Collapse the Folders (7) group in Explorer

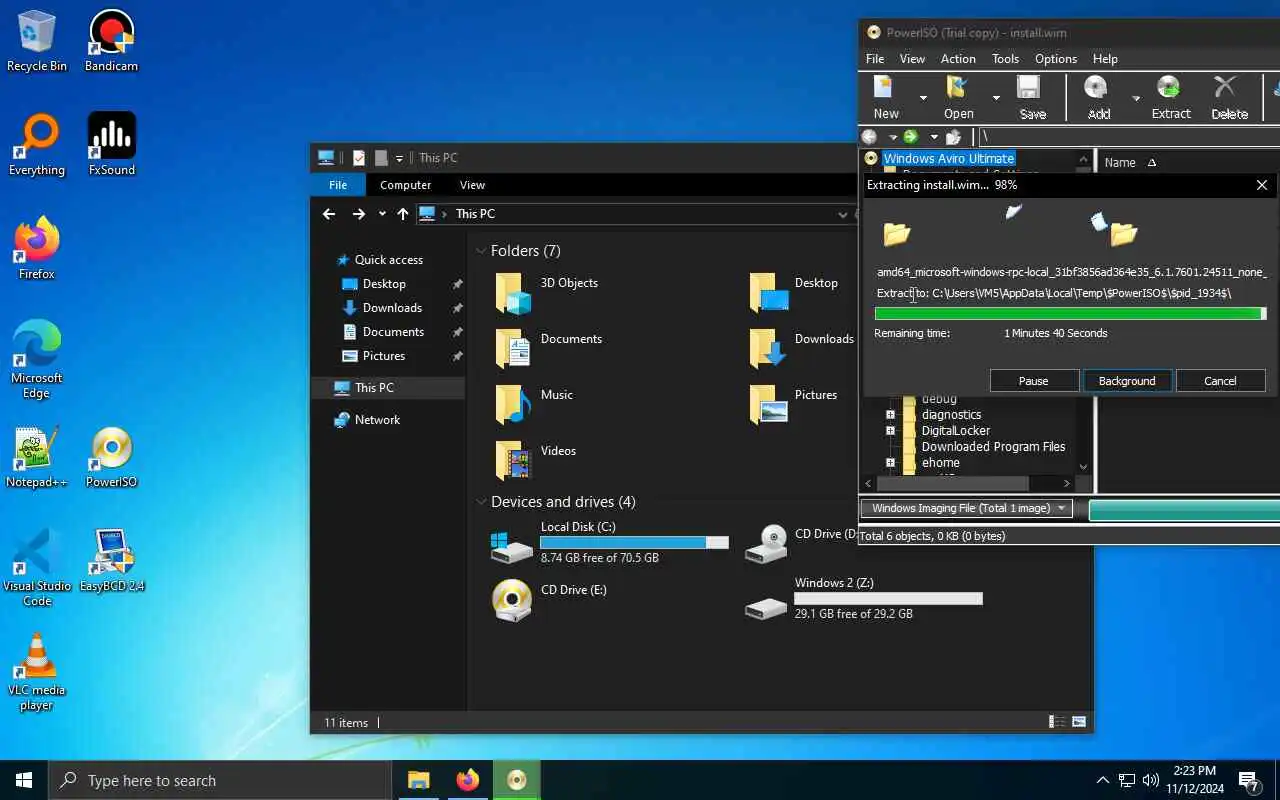click(x=481, y=251)
